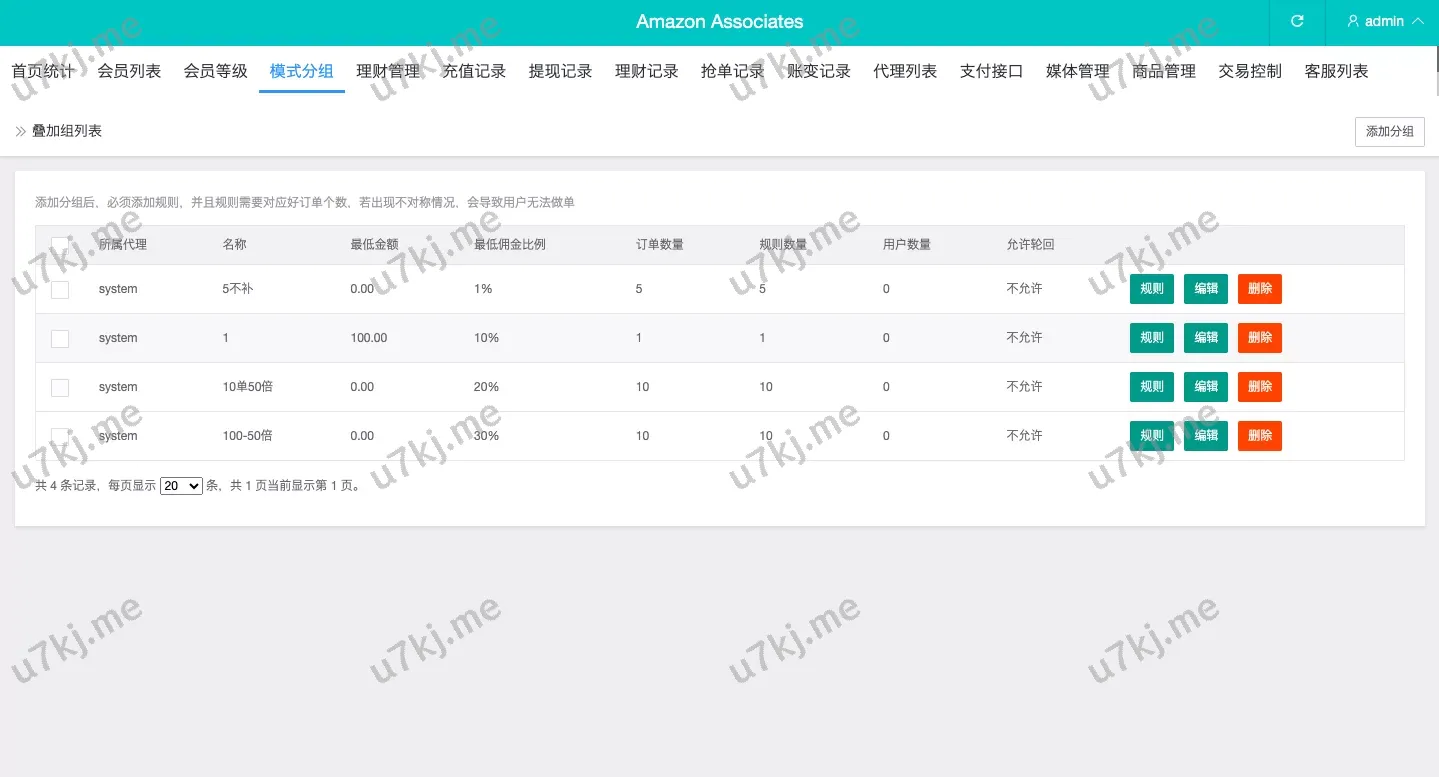Check the box for the 5不补 row
The height and width of the screenshot is (777, 1439).
pos(60,289)
